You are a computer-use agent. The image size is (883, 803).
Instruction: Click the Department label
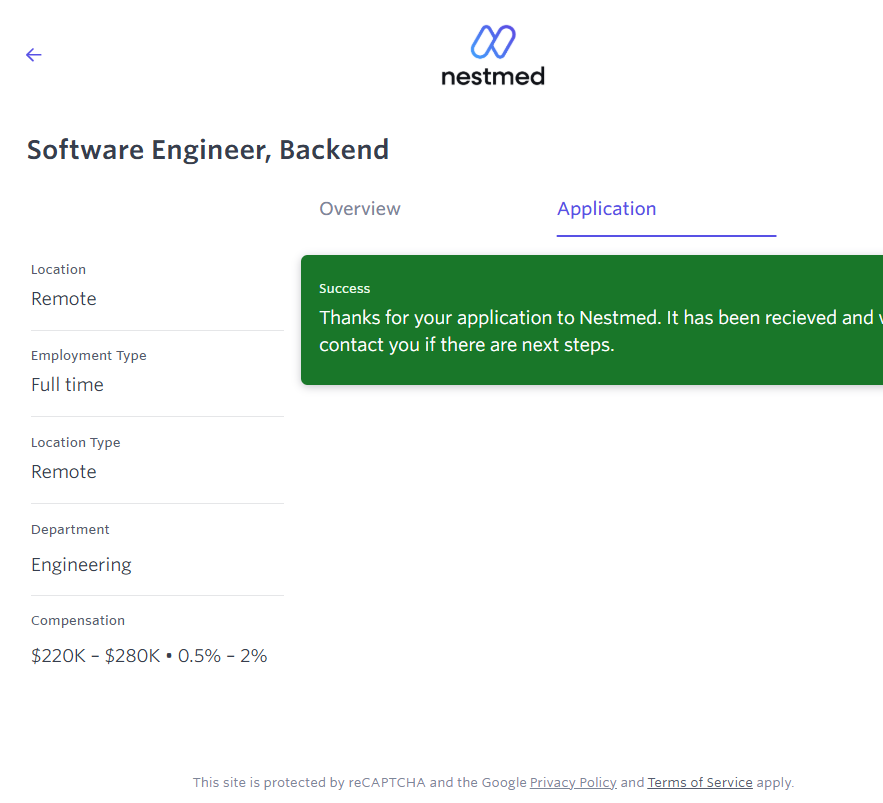pos(70,530)
